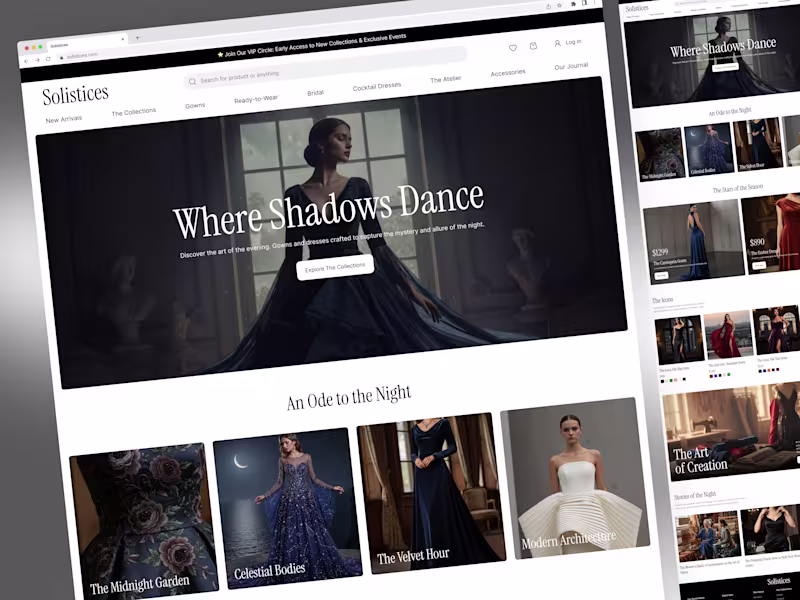Open The Collections menu item
This screenshot has height=600, width=800.
134,112
